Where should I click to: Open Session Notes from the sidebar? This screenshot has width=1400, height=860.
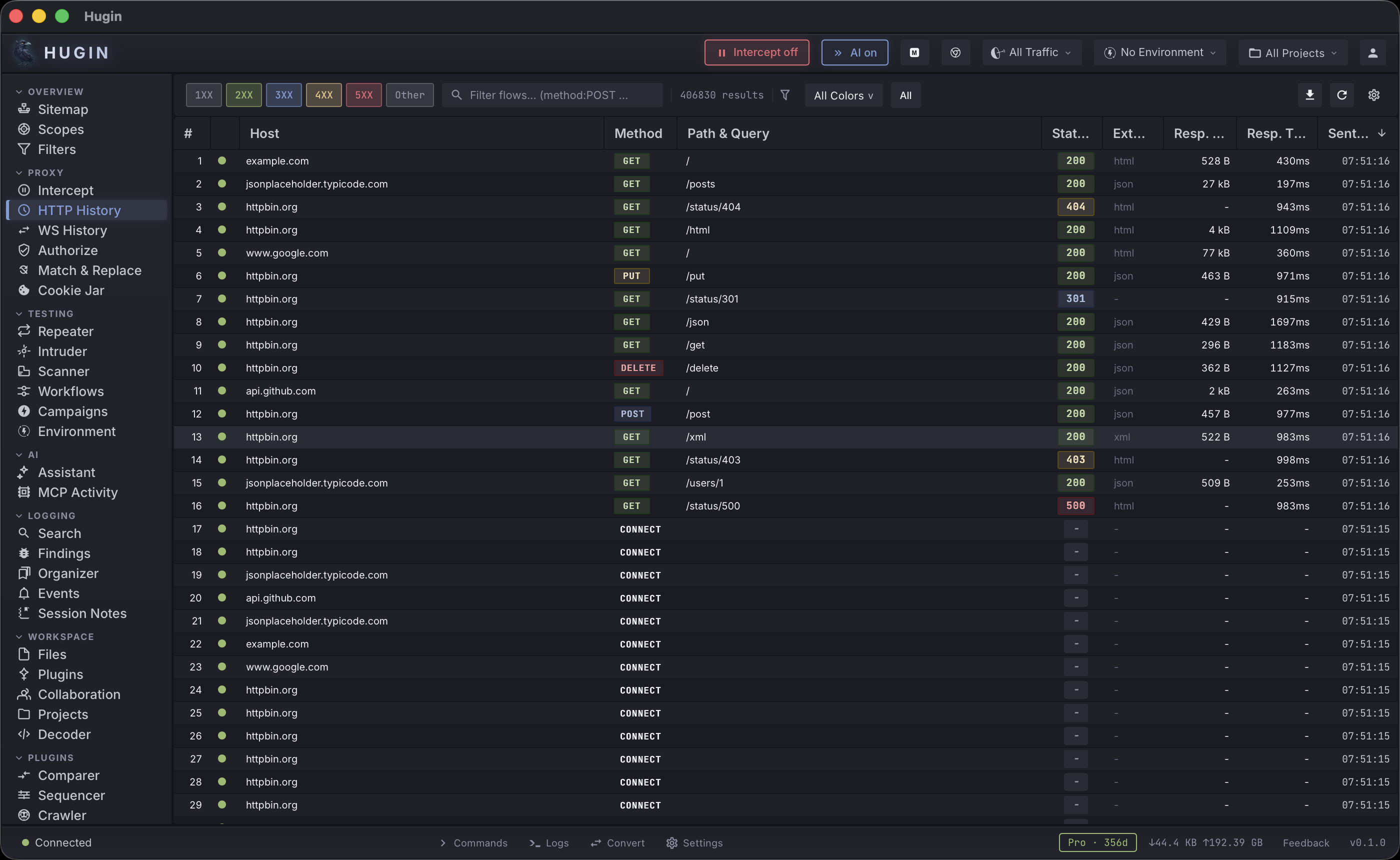point(82,613)
